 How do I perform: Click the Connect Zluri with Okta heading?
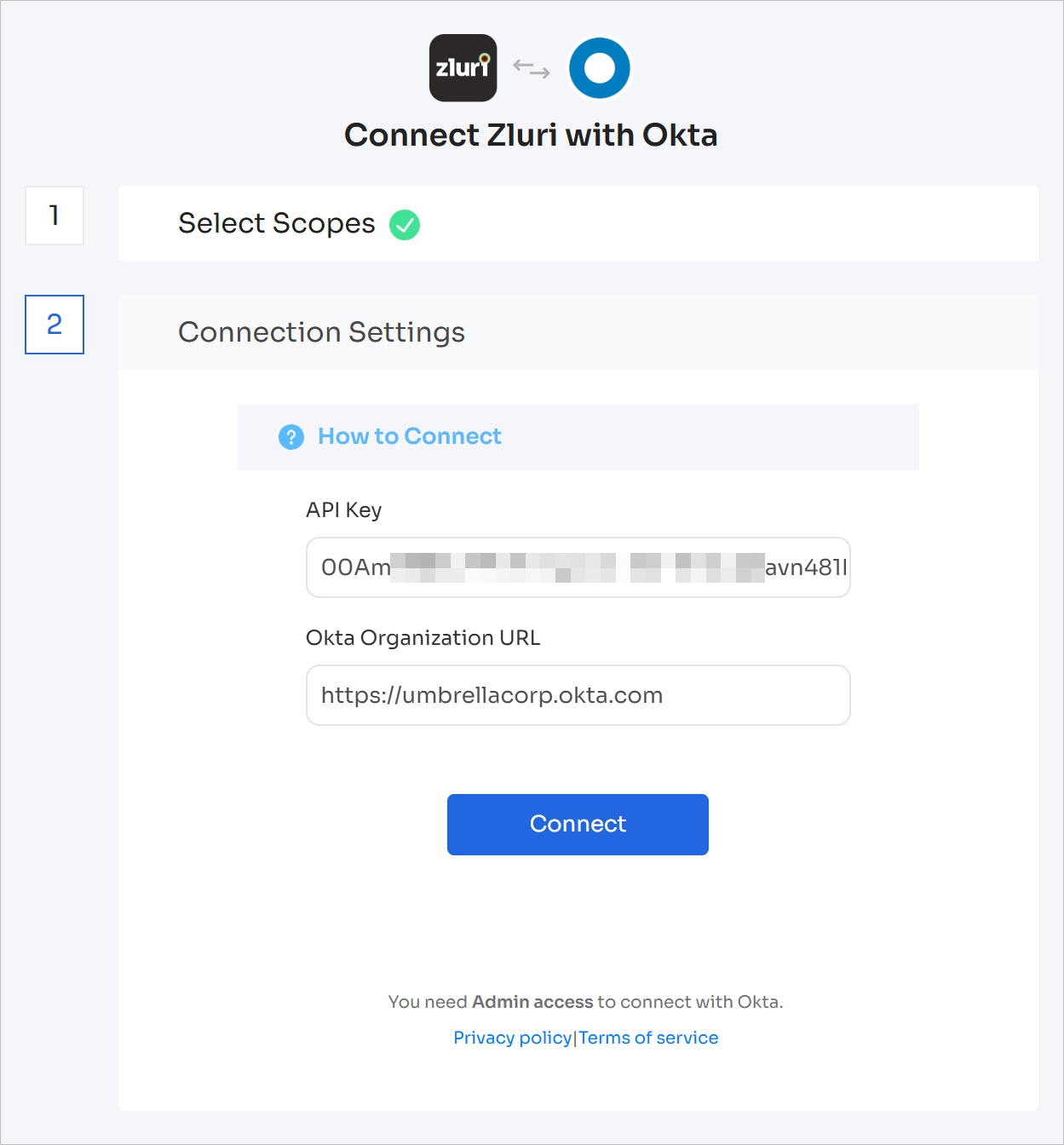tap(531, 135)
